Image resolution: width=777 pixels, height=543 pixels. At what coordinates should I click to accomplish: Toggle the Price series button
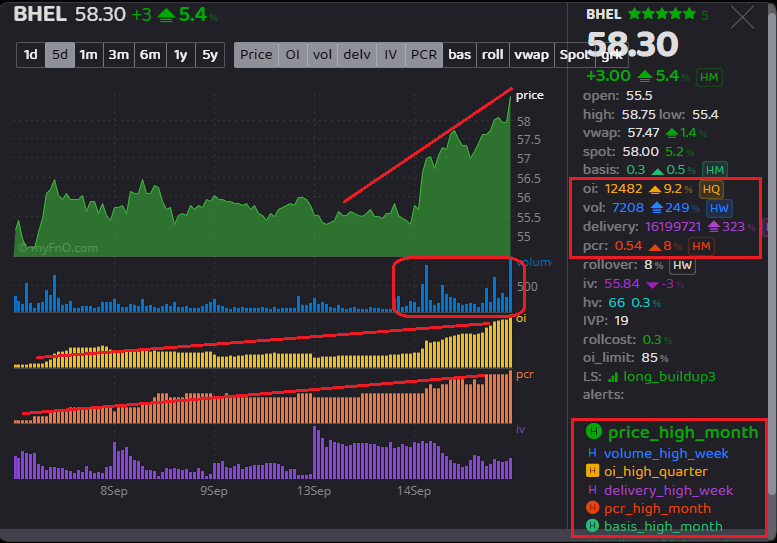click(x=256, y=54)
